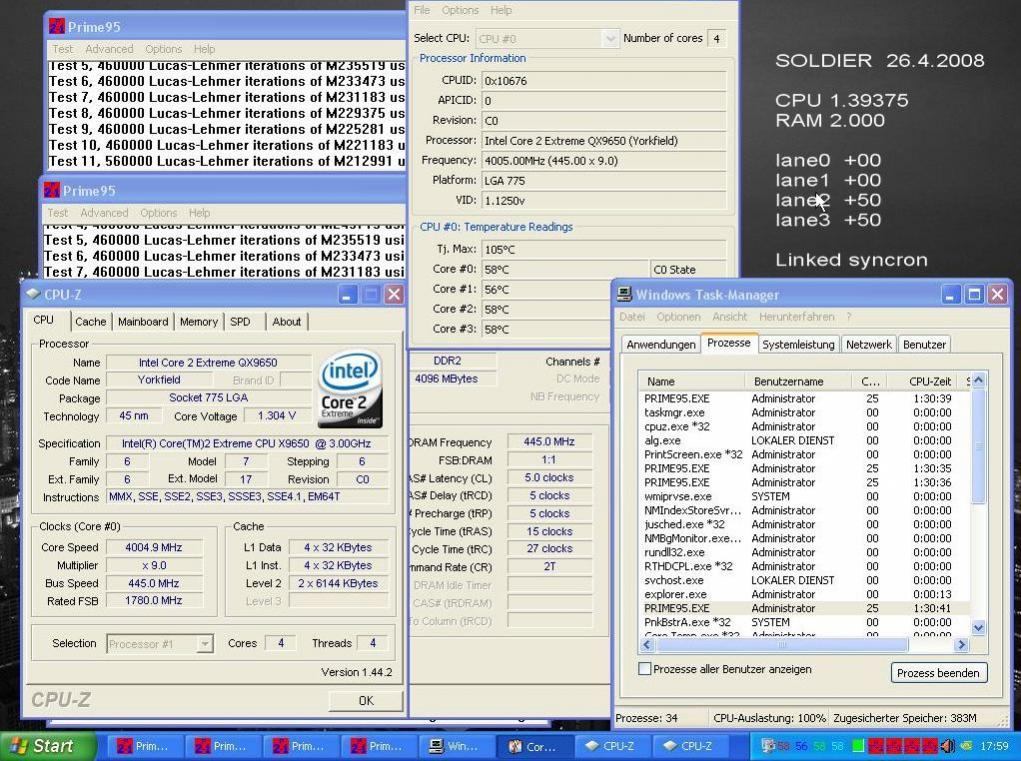Click the scroll-up arrow of the process list

pyautogui.click(x=978, y=380)
